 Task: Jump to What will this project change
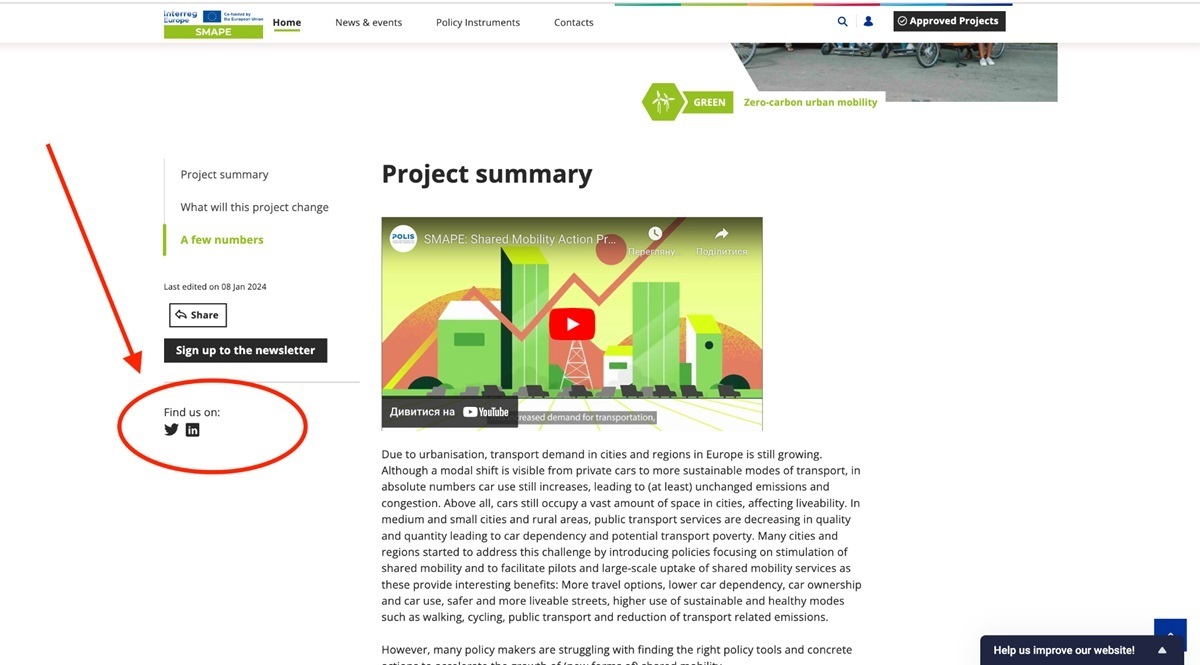click(x=254, y=207)
